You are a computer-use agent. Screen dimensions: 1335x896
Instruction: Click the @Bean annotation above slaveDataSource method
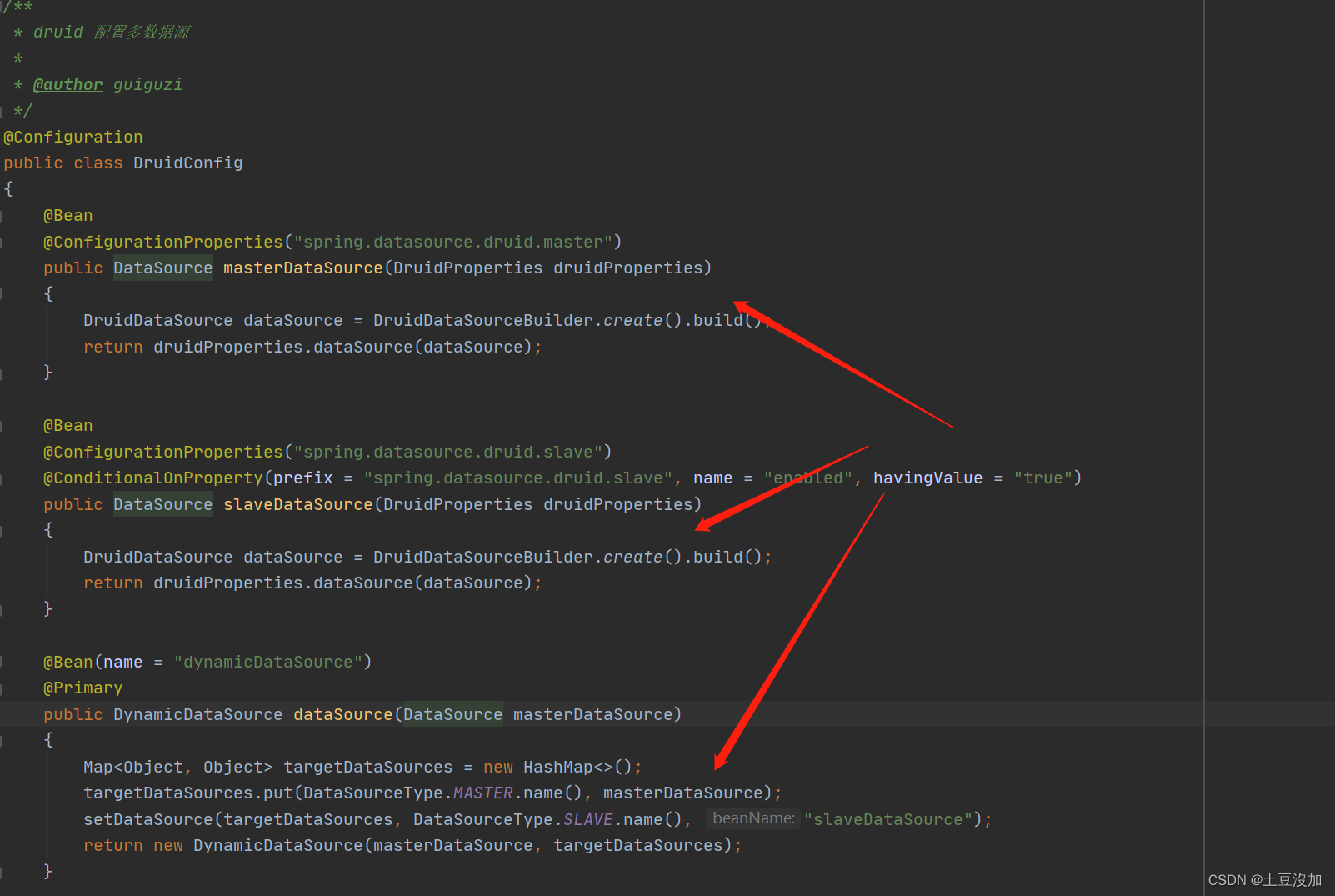tap(68, 425)
